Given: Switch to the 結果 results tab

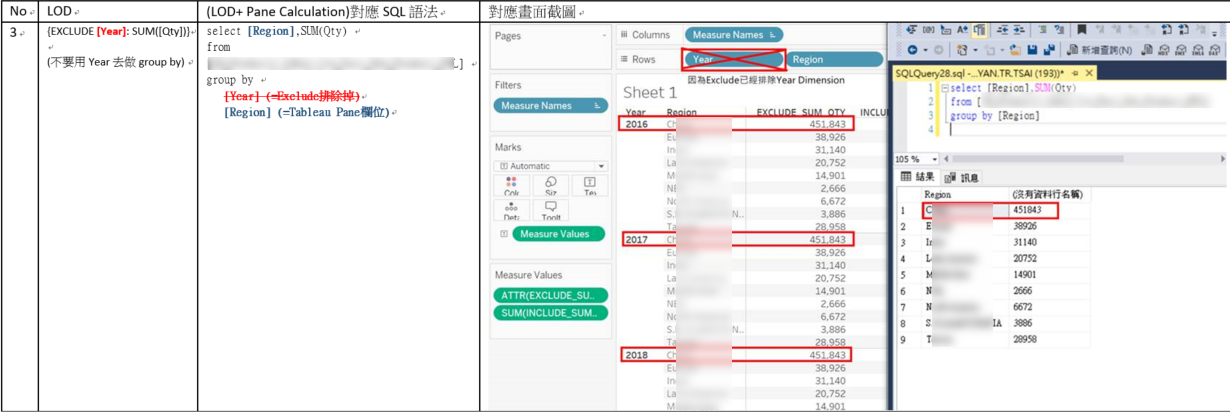Looking at the screenshot, I should (918, 177).
